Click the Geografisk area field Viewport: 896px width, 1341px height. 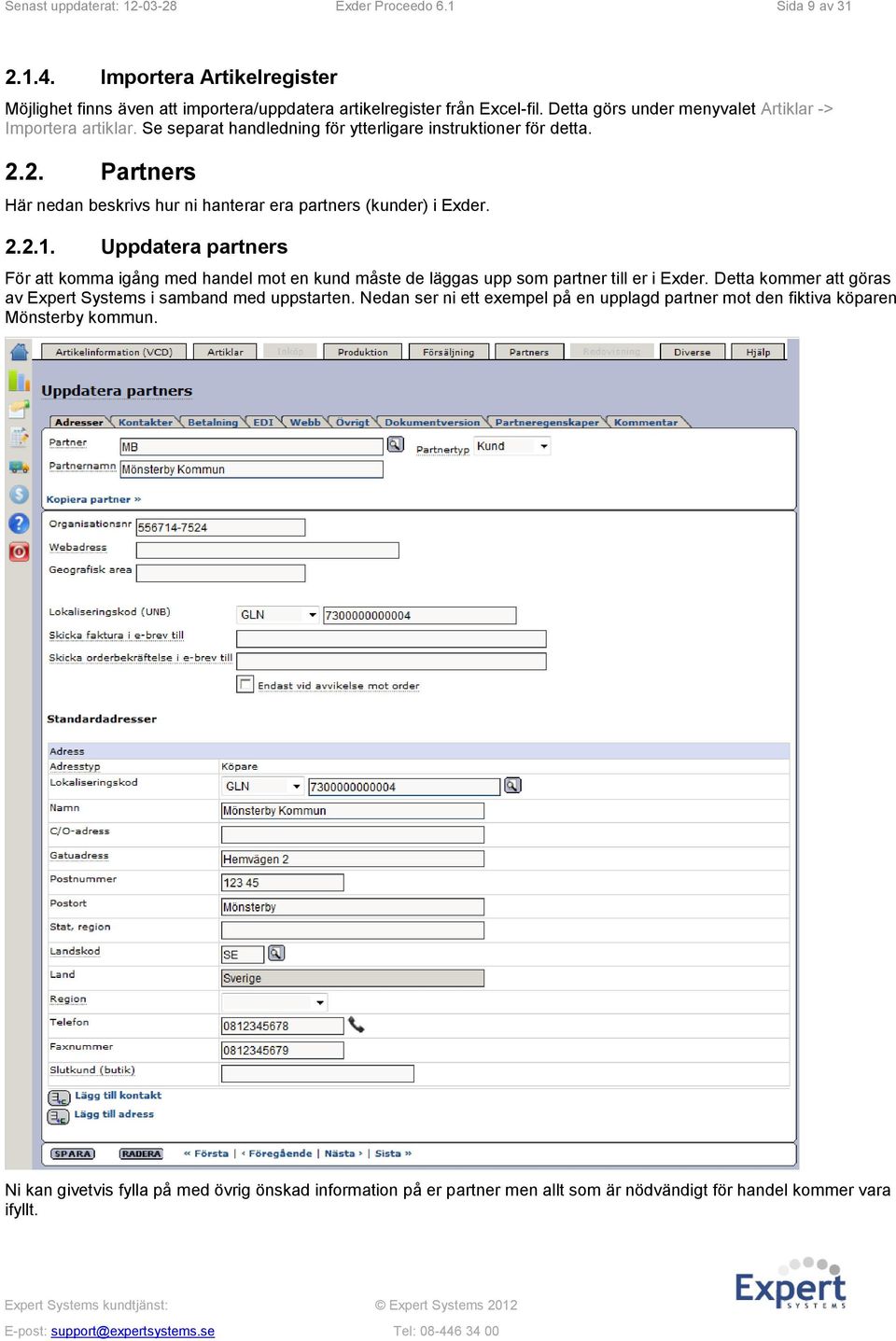(x=220, y=573)
